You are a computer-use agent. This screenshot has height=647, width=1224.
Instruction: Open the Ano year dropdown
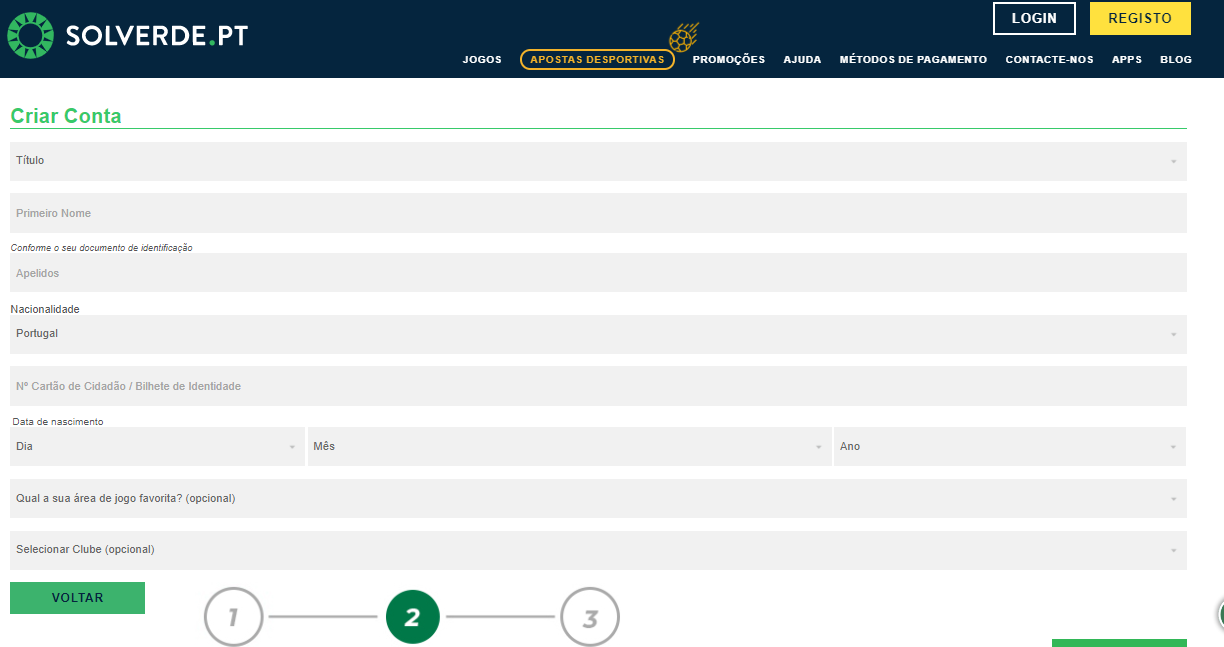click(x=1010, y=447)
